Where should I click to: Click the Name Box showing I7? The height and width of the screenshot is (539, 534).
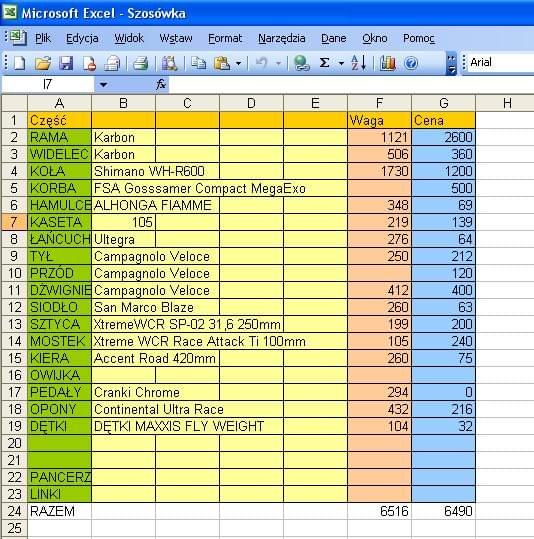point(47,84)
